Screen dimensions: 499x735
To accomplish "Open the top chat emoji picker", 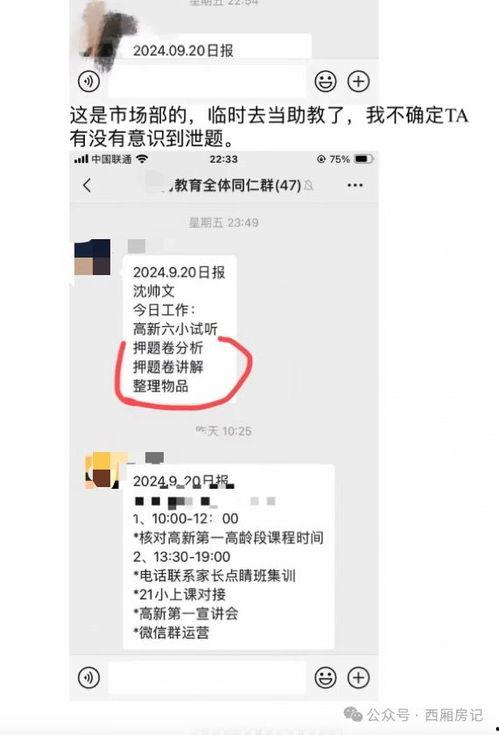I will (x=325, y=81).
